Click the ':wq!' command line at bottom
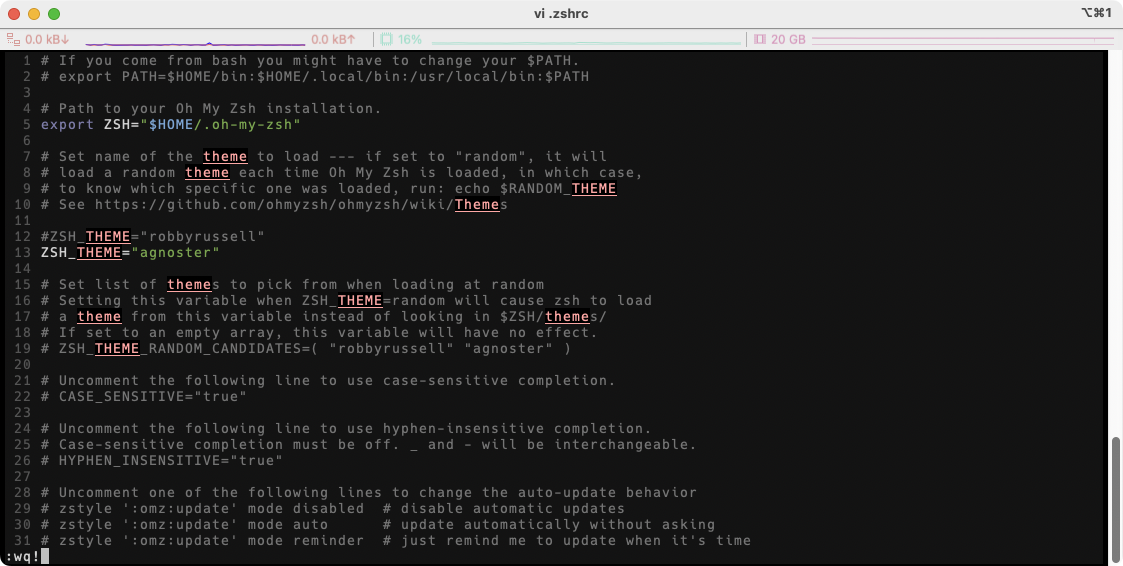 click(22, 557)
